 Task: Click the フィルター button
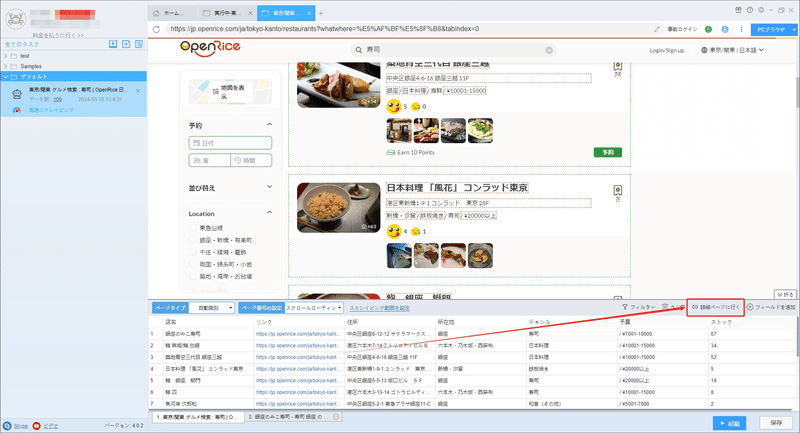coord(638,307)
